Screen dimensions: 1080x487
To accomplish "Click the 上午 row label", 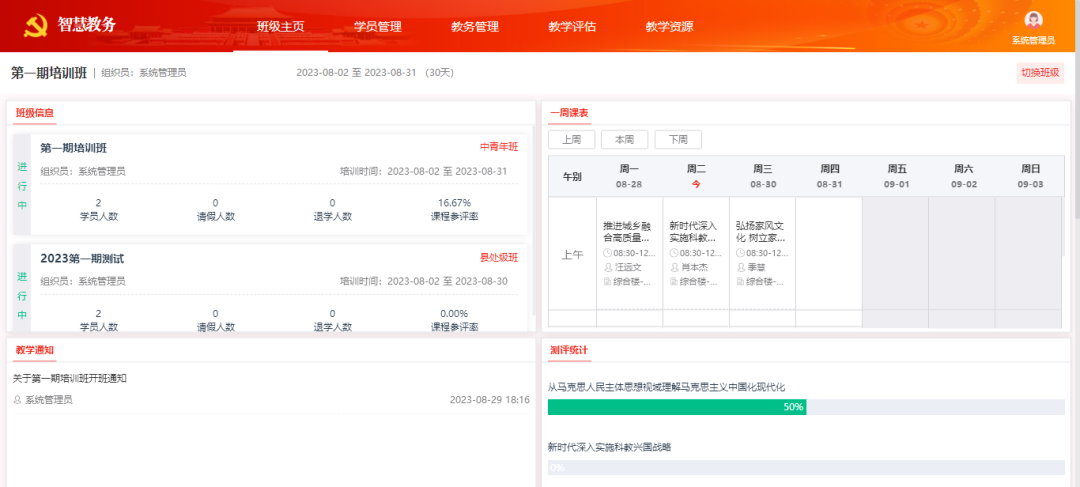I will click(x=572, y=254).
